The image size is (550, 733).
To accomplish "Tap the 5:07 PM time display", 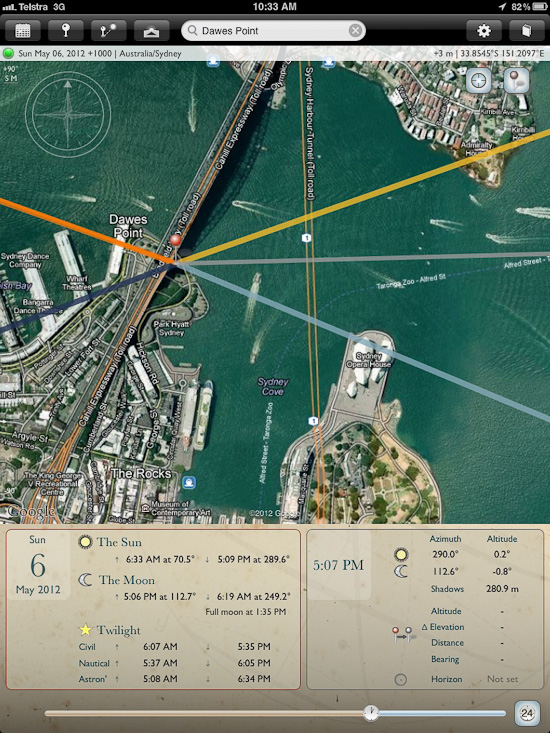I will 338,565.
